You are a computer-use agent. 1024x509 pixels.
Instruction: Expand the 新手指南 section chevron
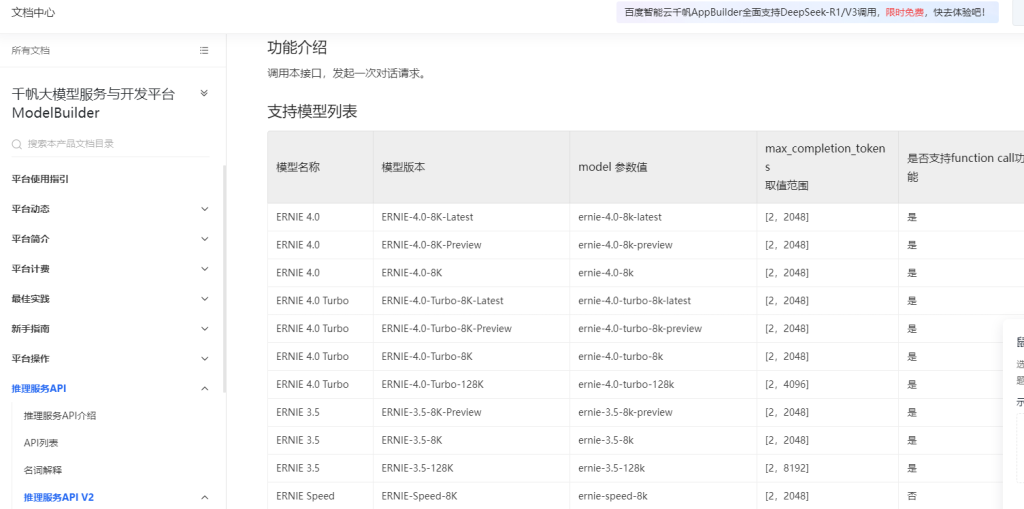204,329
